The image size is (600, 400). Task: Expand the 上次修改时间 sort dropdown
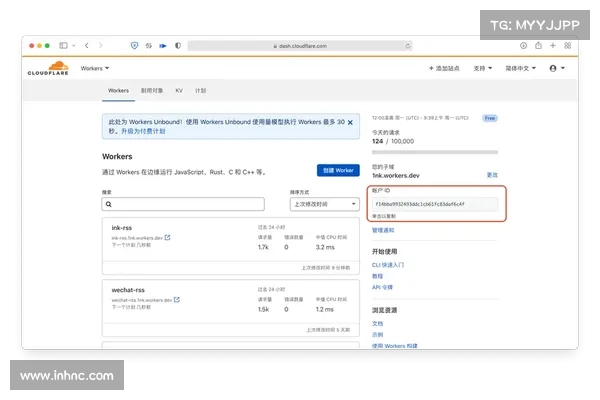pyautogui.click(x=324, y=204)
